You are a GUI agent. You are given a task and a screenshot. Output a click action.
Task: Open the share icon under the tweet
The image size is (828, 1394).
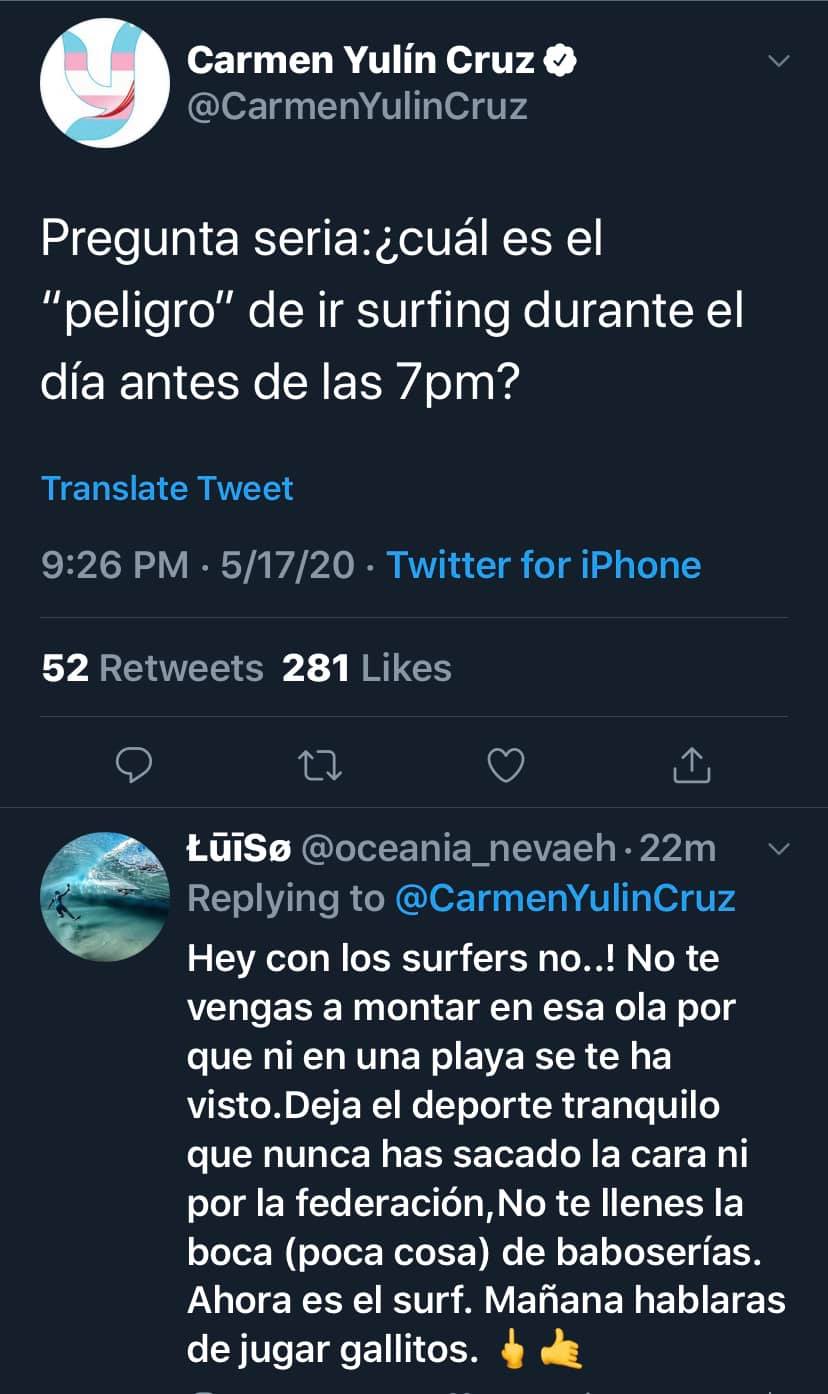(691, 765)
